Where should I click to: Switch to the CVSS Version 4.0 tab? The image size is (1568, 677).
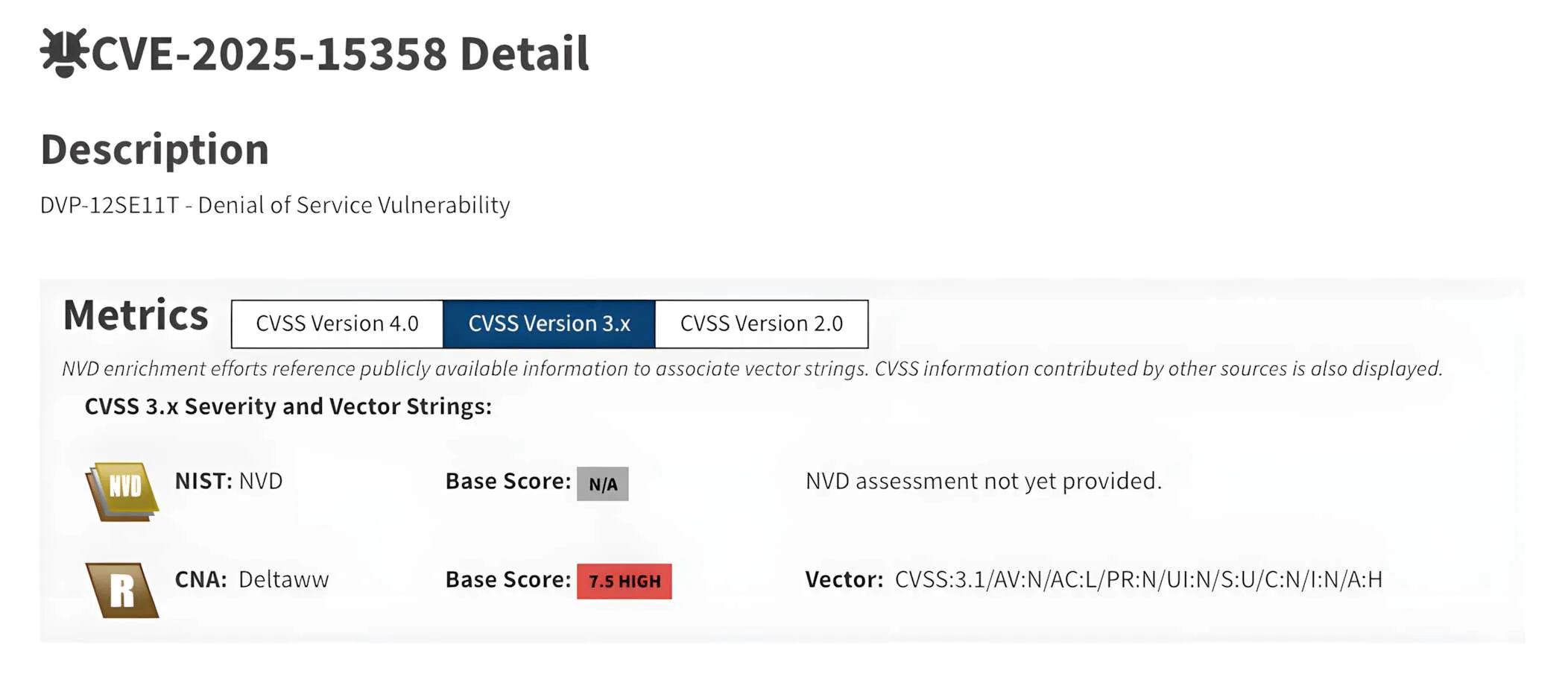[x=337, y=324]
